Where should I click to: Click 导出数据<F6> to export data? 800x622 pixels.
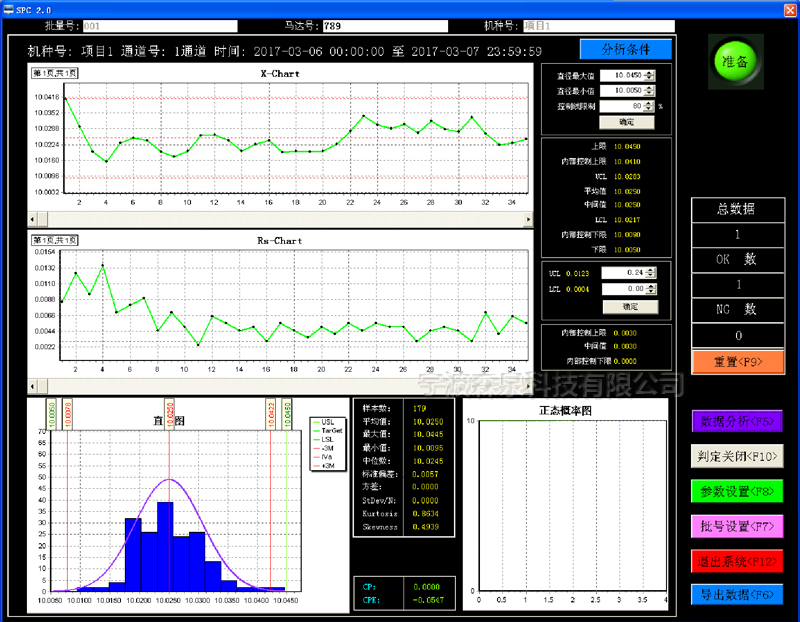coord(738,594)
